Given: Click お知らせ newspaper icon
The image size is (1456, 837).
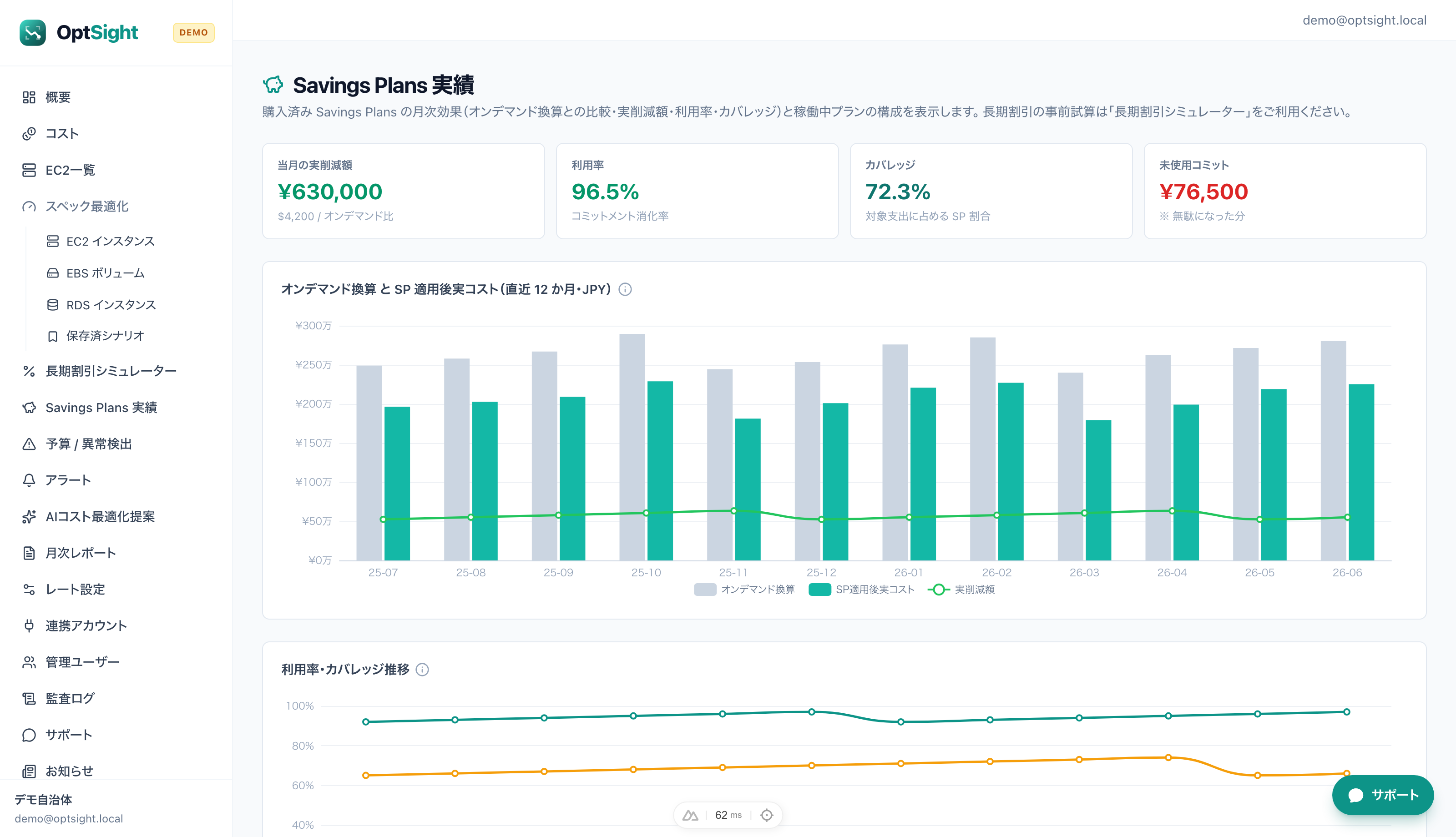Looking at the screenshot, I should 29,771.
